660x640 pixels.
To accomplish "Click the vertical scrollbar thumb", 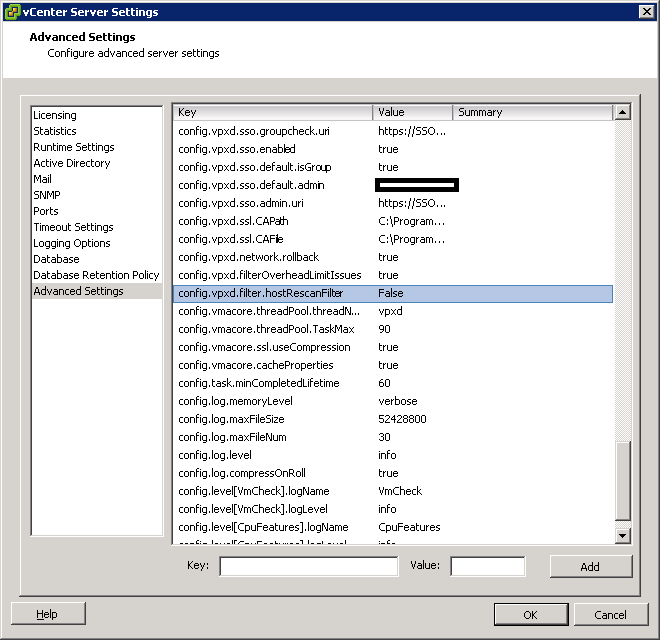I will click(623, 480).
